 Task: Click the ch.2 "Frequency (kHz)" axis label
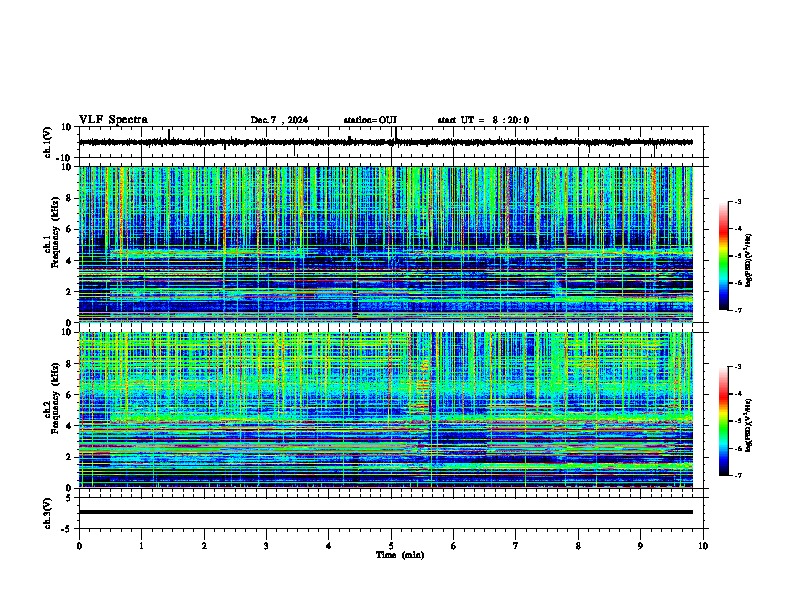click(55, 398)
